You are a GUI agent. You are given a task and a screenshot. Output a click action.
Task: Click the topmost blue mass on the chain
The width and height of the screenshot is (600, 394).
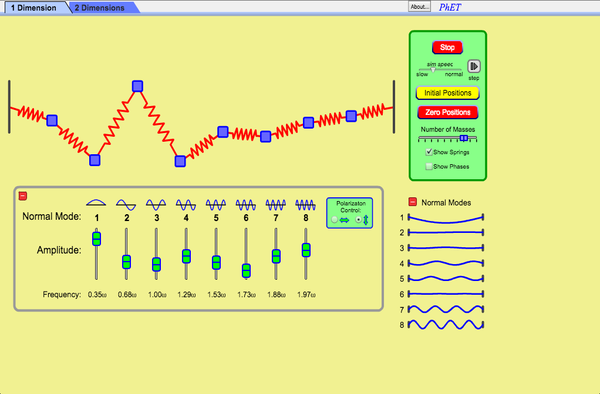(x=137, y=86)
